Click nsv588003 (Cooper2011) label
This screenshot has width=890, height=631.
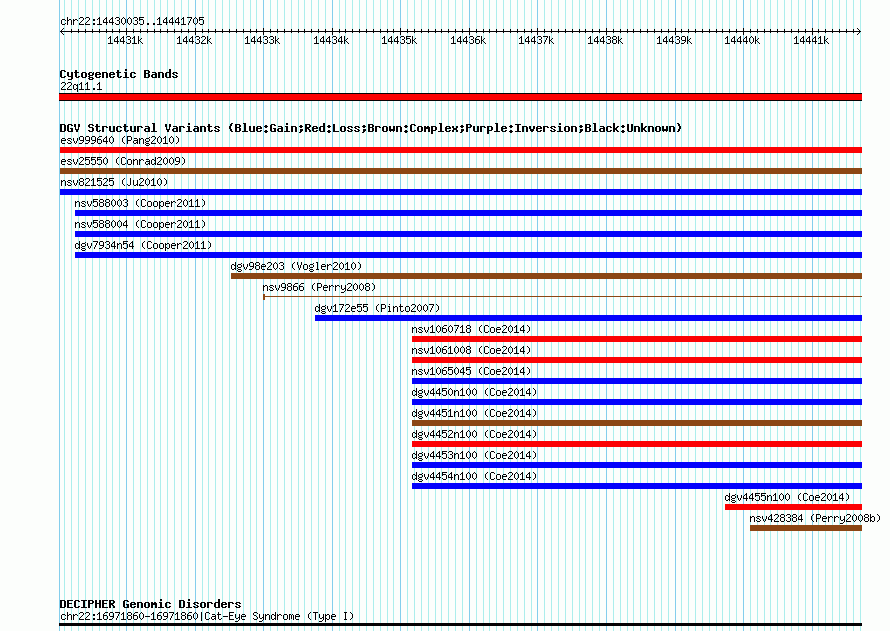pyautogui.click(x=140, y=203)
